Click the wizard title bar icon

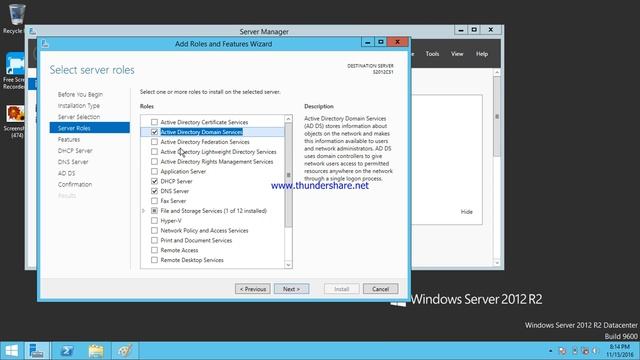coord(45,44)
